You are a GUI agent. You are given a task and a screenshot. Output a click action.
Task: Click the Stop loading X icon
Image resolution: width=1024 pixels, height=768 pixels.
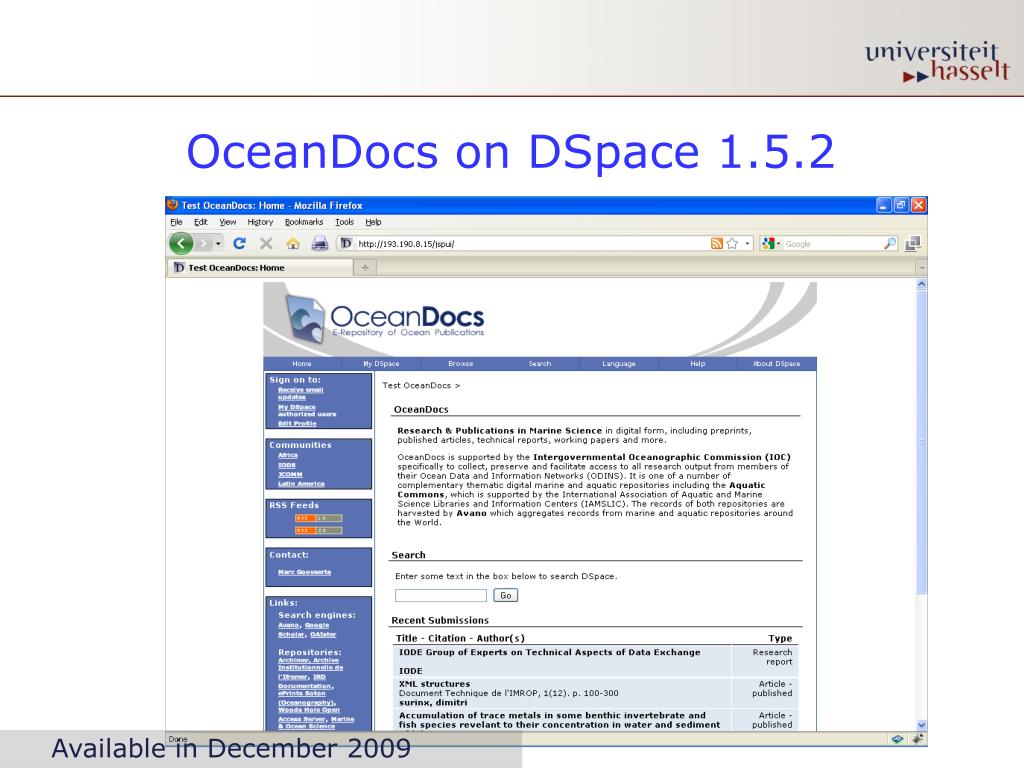point(266,244)
